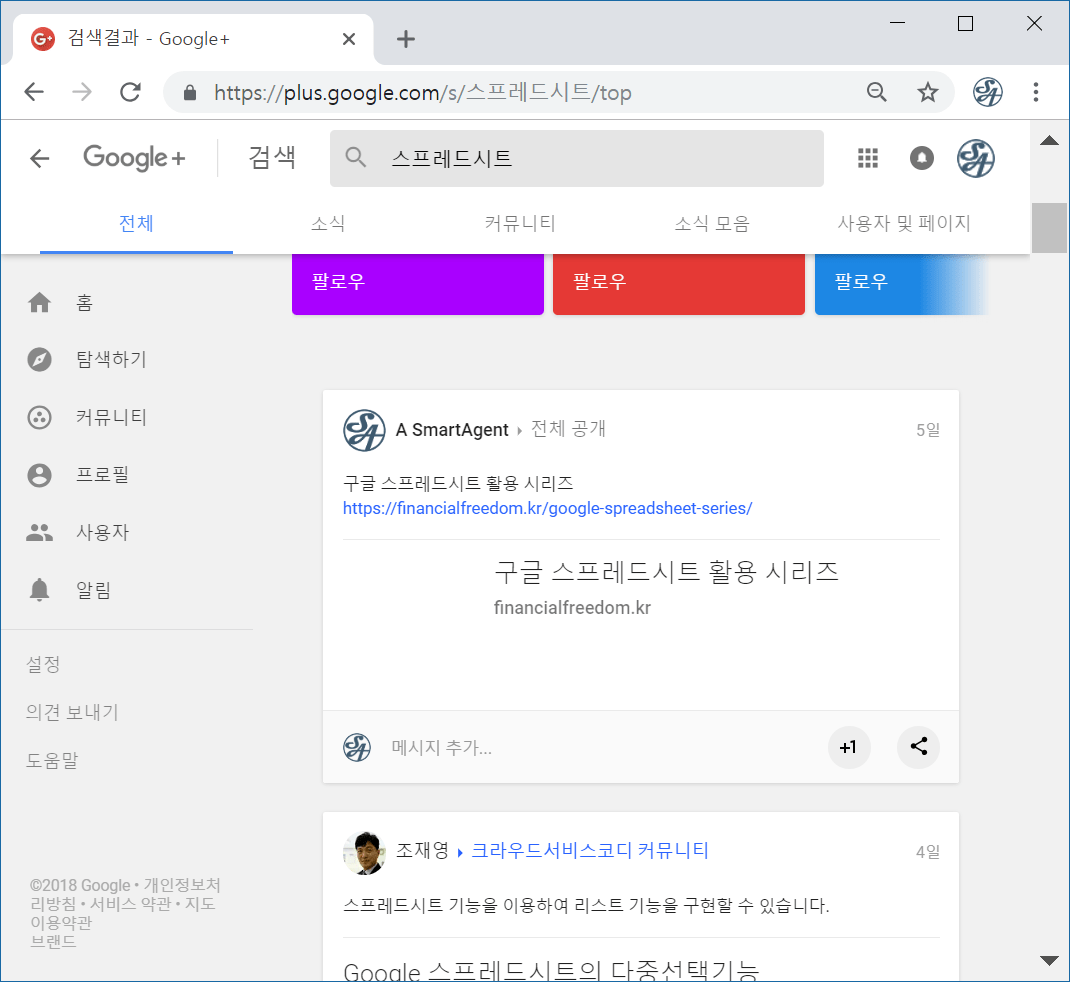Click the 메시지 추가 comment field
Viewport: 1070px width, 982px height.
600,747
